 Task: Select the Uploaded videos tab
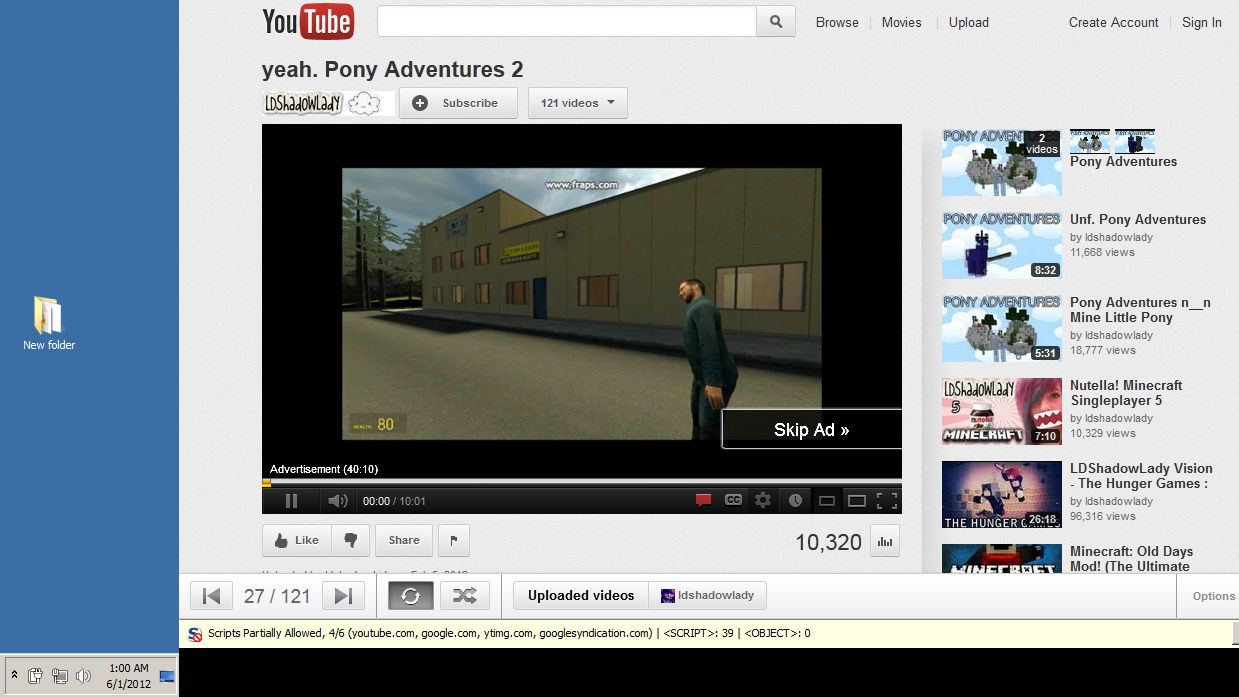coord(581,595)
